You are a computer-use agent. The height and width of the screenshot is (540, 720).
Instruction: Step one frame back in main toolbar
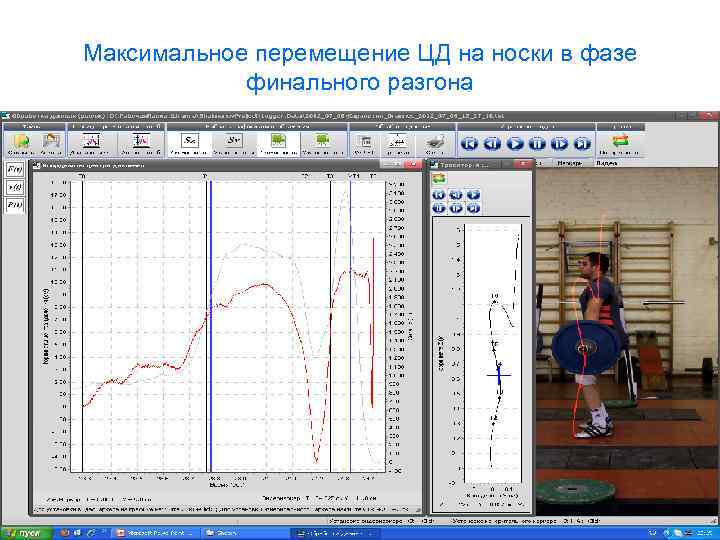pos(492,144)
